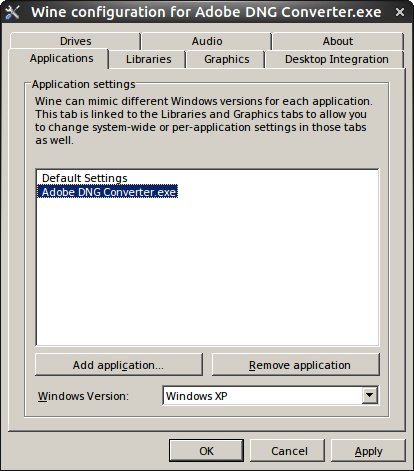Confirm settings with the OK button
The image size is (414, 471).
[x=206, y=451]
